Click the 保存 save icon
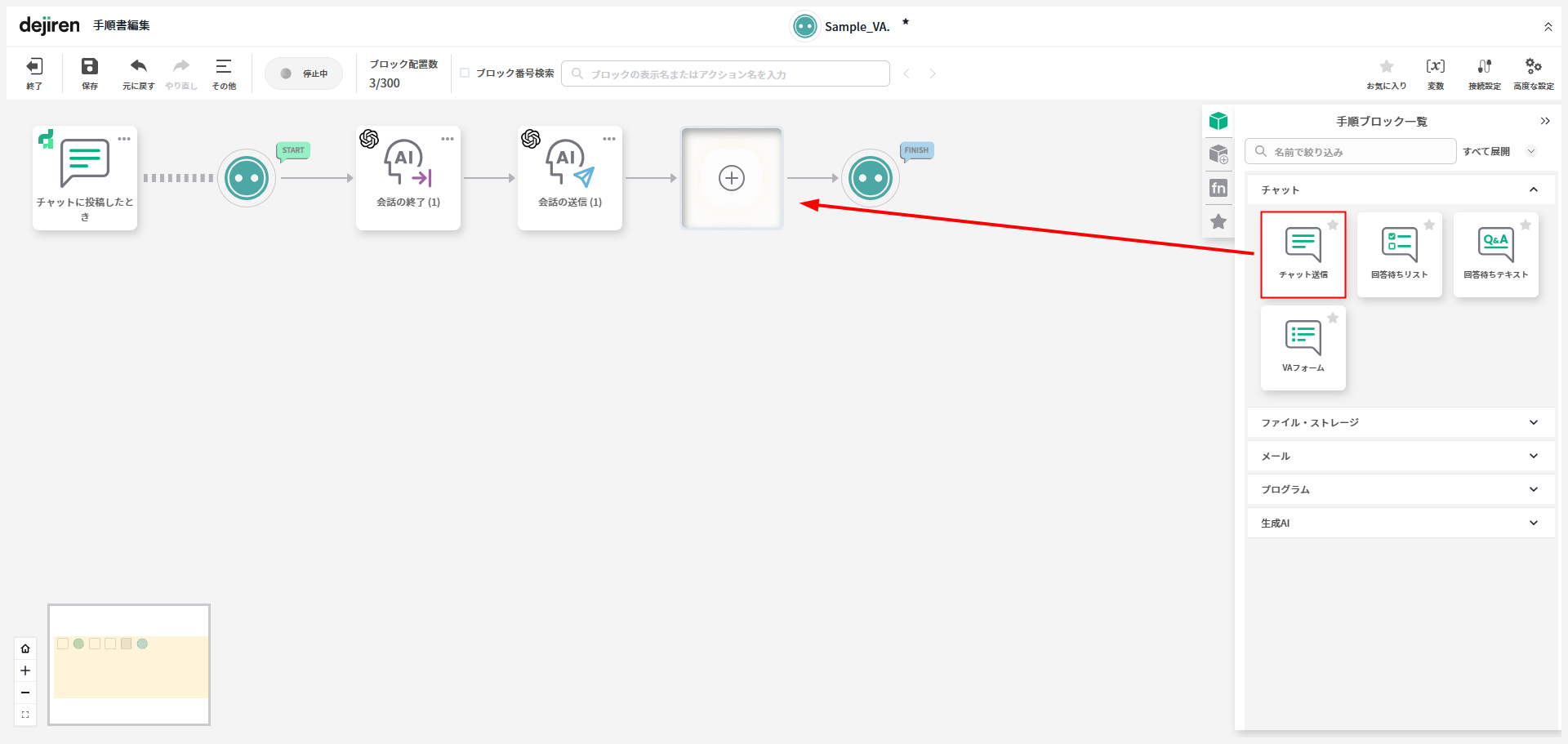The image size is (1568, 744). click(90, 67)
